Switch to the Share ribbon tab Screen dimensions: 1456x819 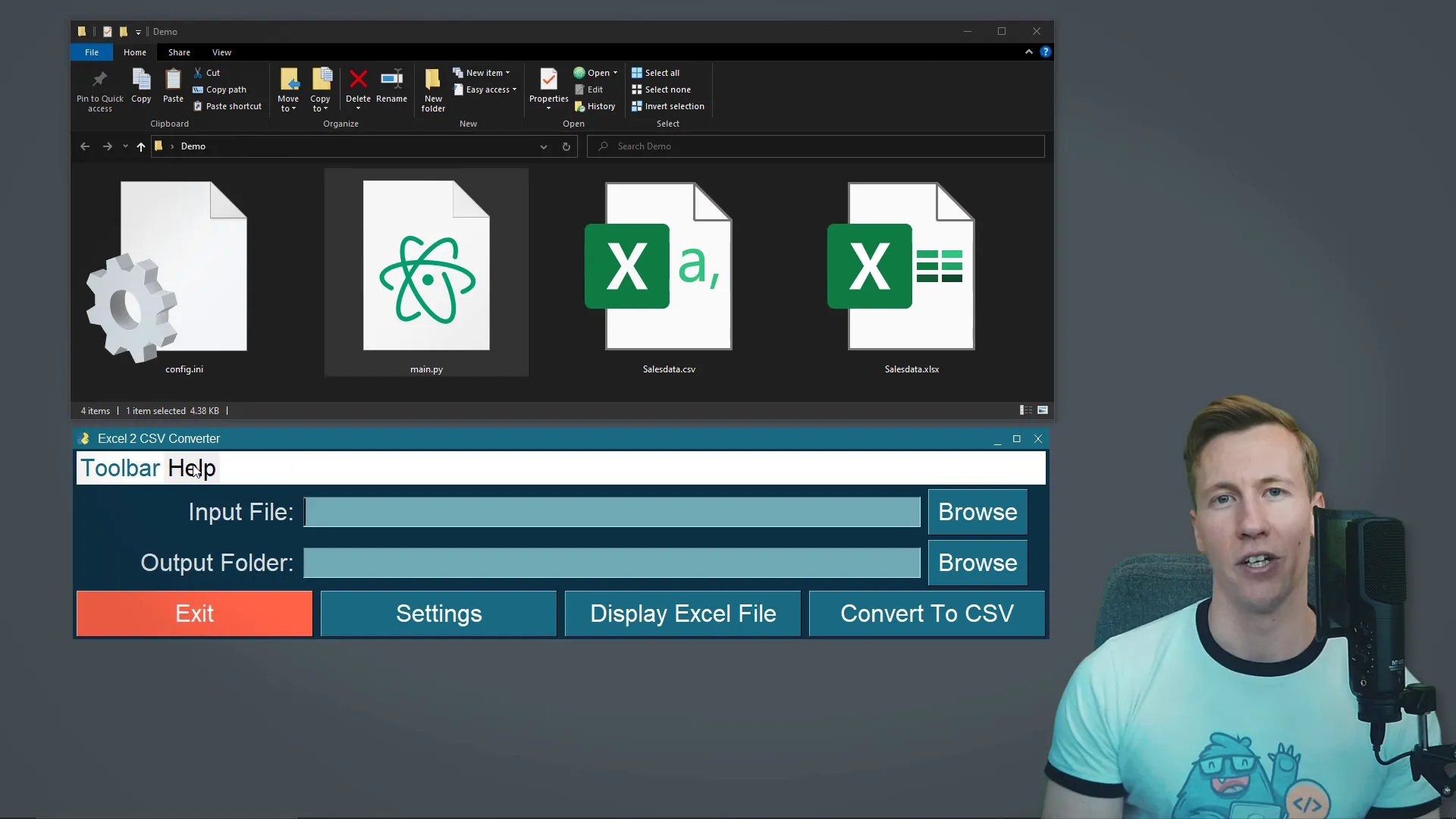point(179,52)
